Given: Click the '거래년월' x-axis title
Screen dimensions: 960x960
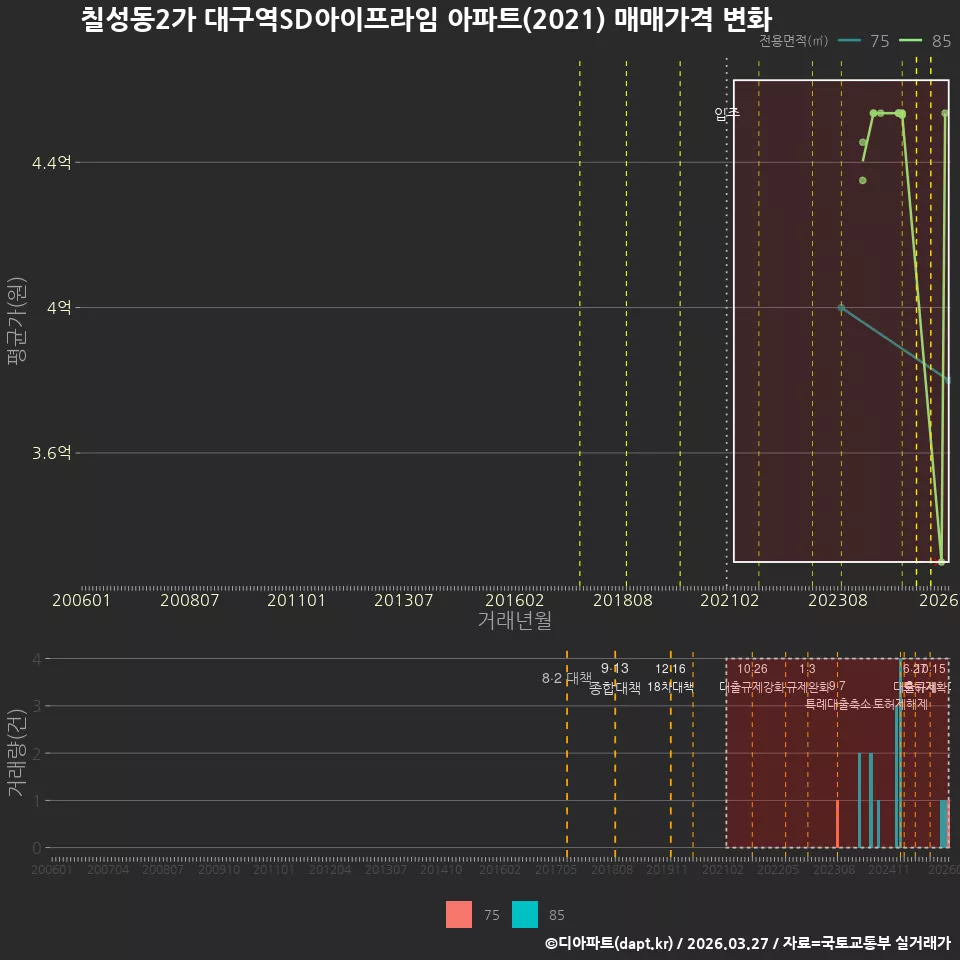Looking at the screenshot, I should pyautogui.click(x=514, y=620).
